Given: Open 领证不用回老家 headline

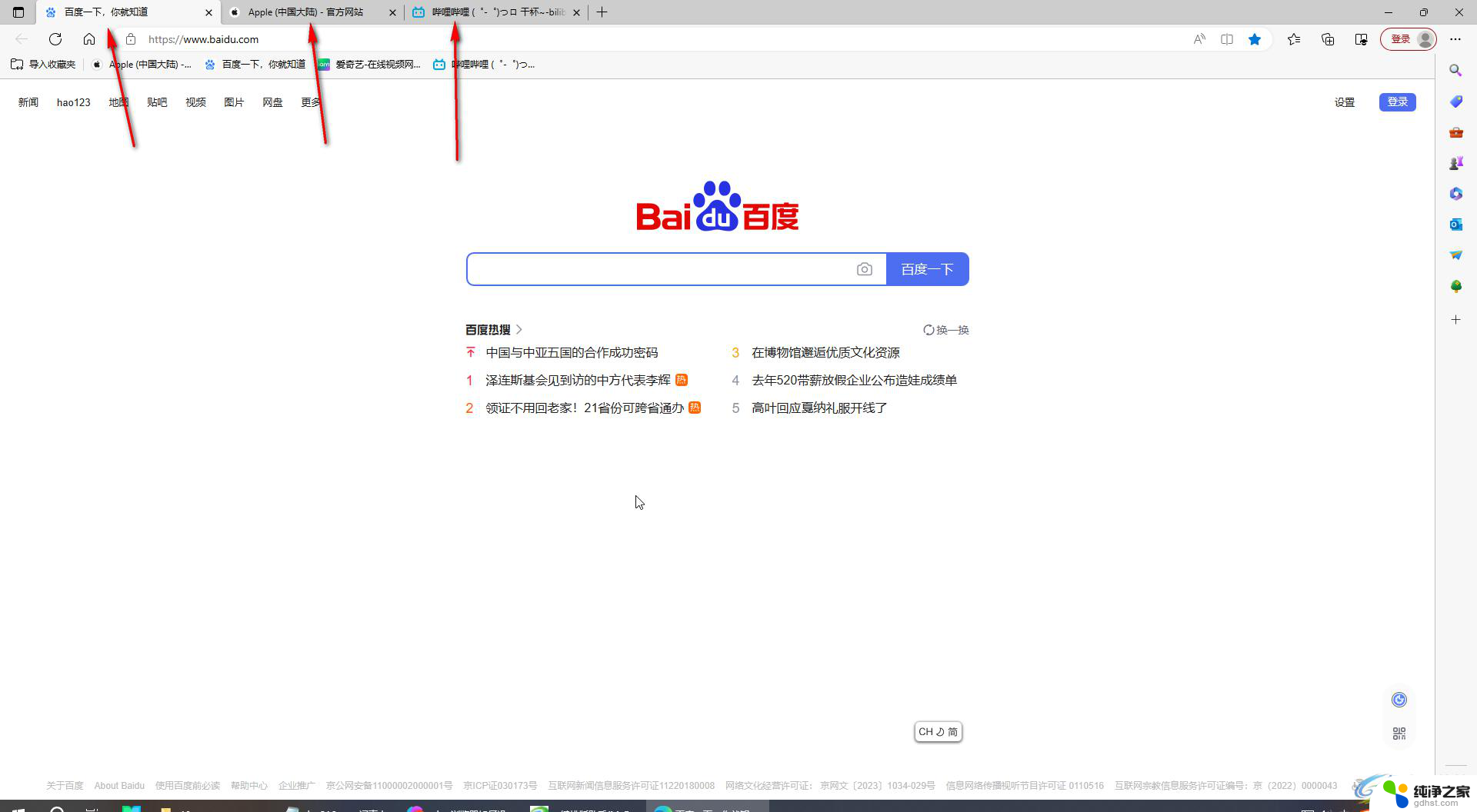Looking at the screenshot, I should pos(585,408).
